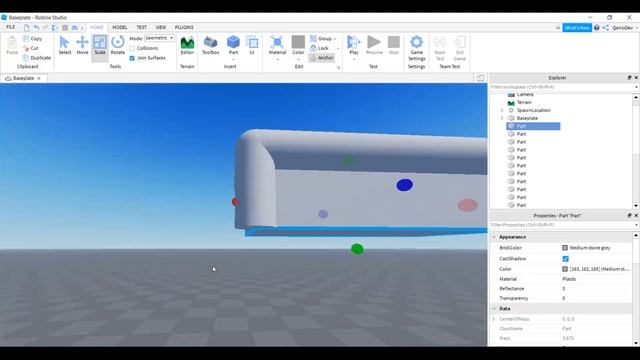Open the Material picker
640x360 pixels.
277,46
